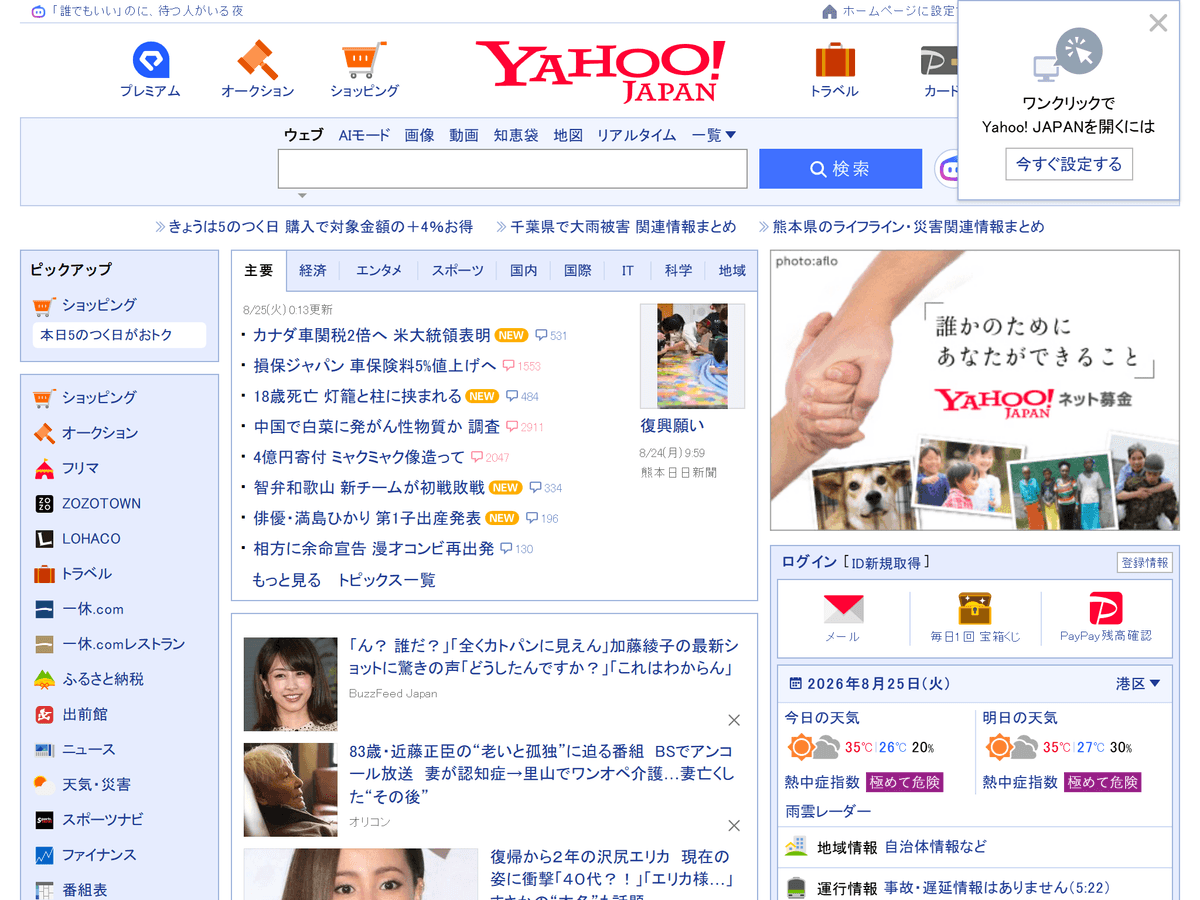
Task: Open today's weather 今日の天気 link
Action: (x=822, y=718)
